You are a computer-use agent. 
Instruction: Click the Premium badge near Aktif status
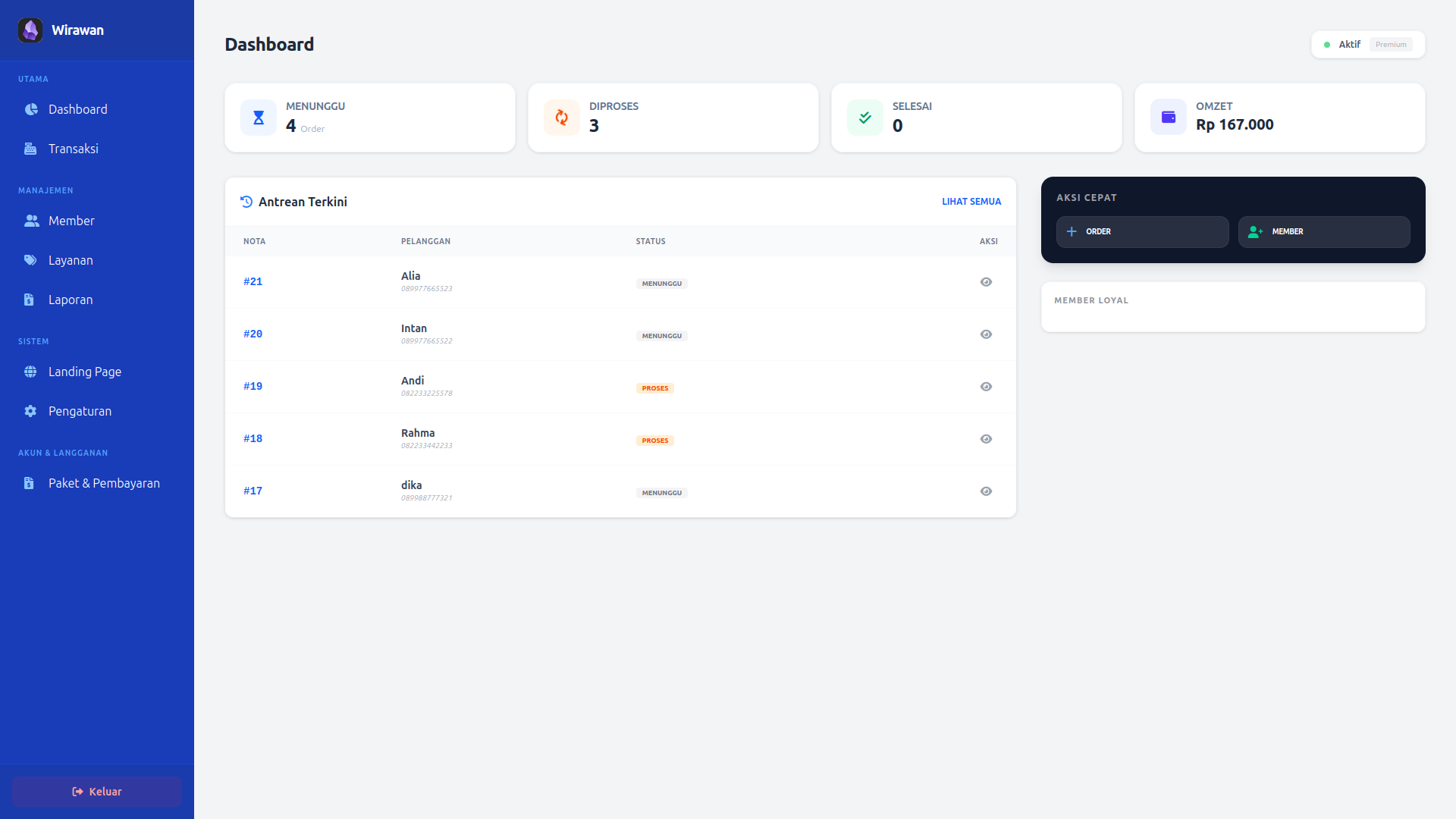(x=1391, y=45)
